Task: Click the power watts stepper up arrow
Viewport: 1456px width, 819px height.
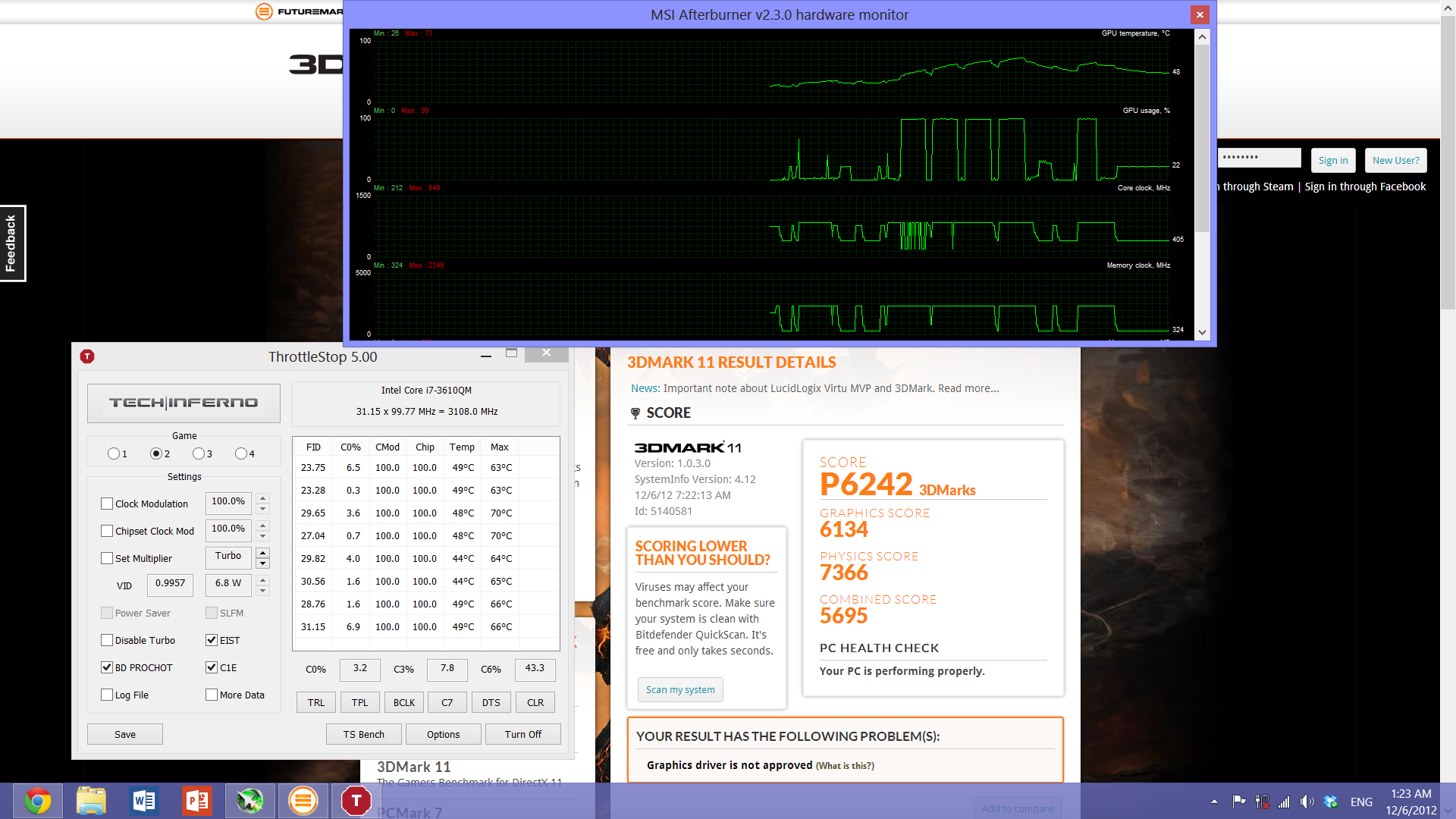Action: 263,580
